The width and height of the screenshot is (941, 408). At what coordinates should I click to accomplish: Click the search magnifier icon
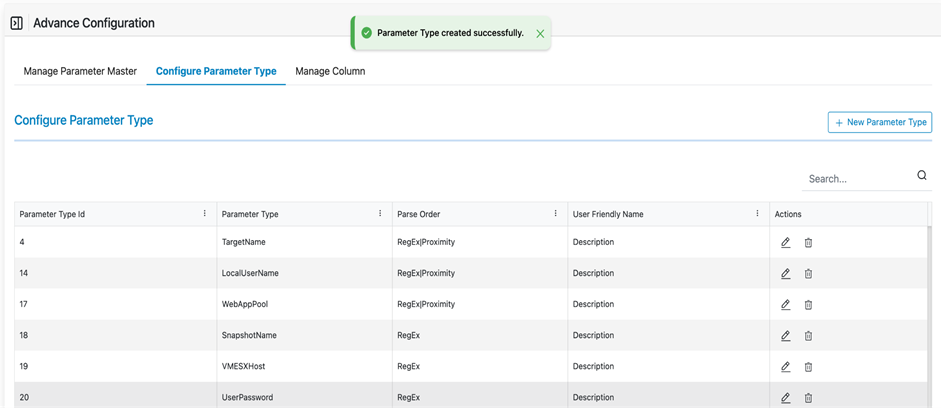(x=921, y=176)
